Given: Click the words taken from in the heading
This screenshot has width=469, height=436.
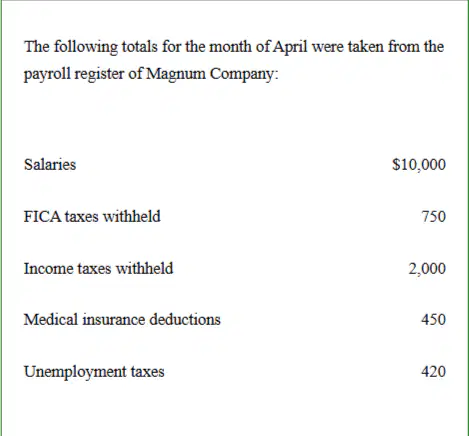Looking at the screenshot, I should point(384,46).
